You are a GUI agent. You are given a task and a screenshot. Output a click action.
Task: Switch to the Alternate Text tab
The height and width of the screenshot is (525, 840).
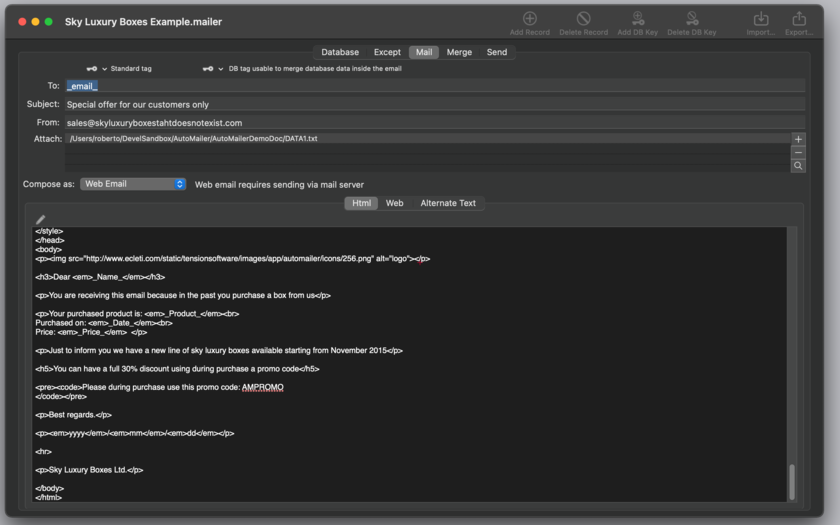click(448, 203)
